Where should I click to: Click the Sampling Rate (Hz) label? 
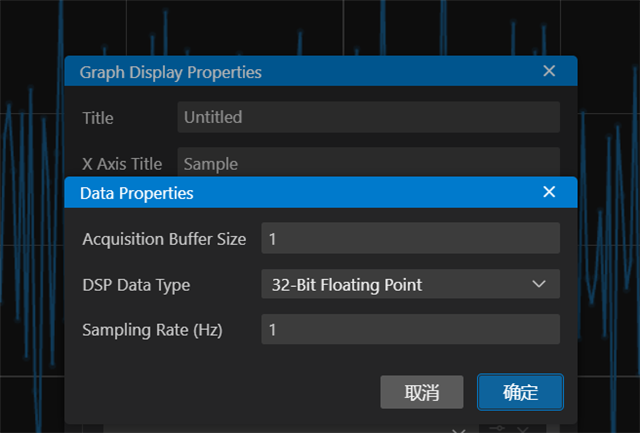click(x=152, y=330)
